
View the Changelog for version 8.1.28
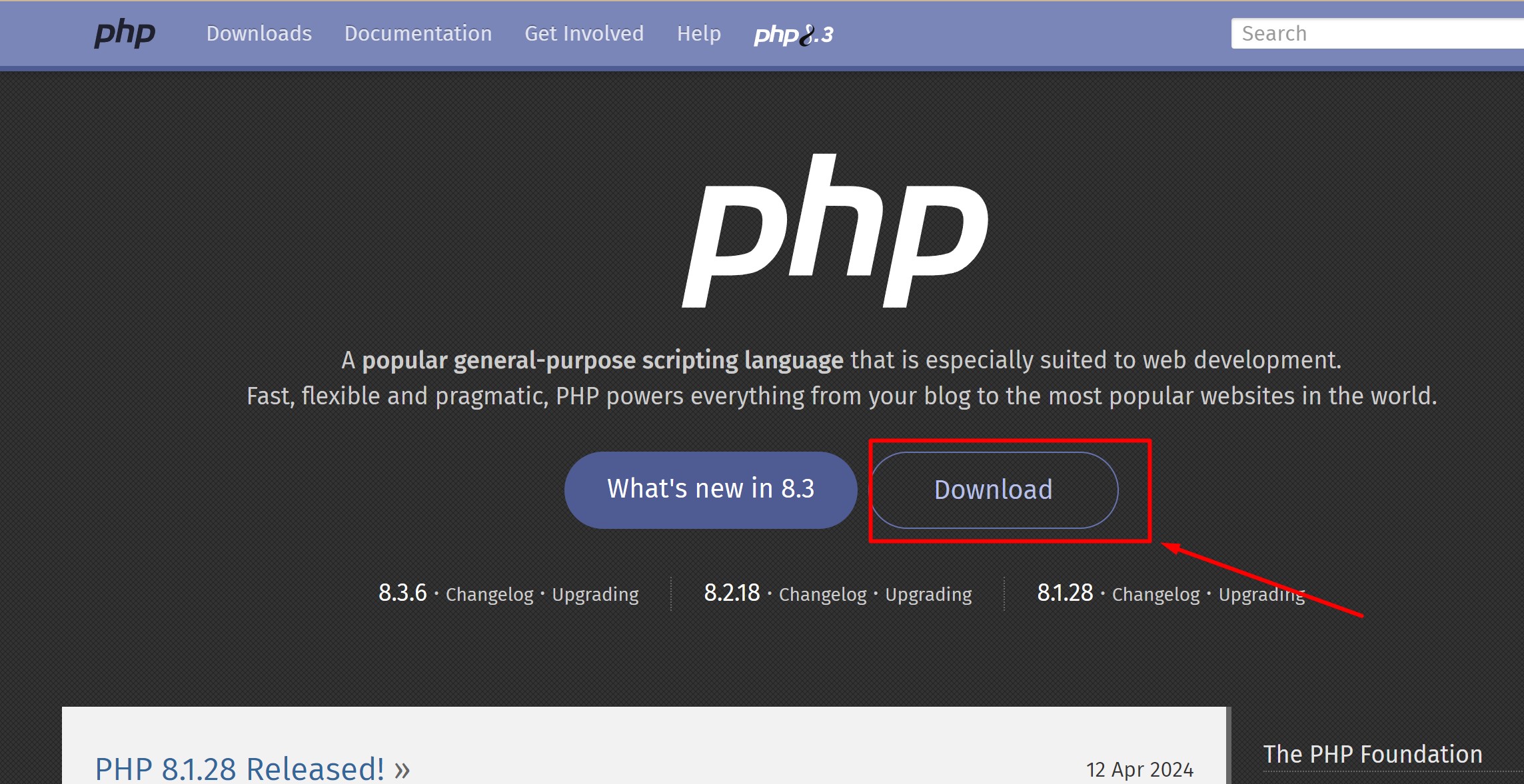(1155, 594)
